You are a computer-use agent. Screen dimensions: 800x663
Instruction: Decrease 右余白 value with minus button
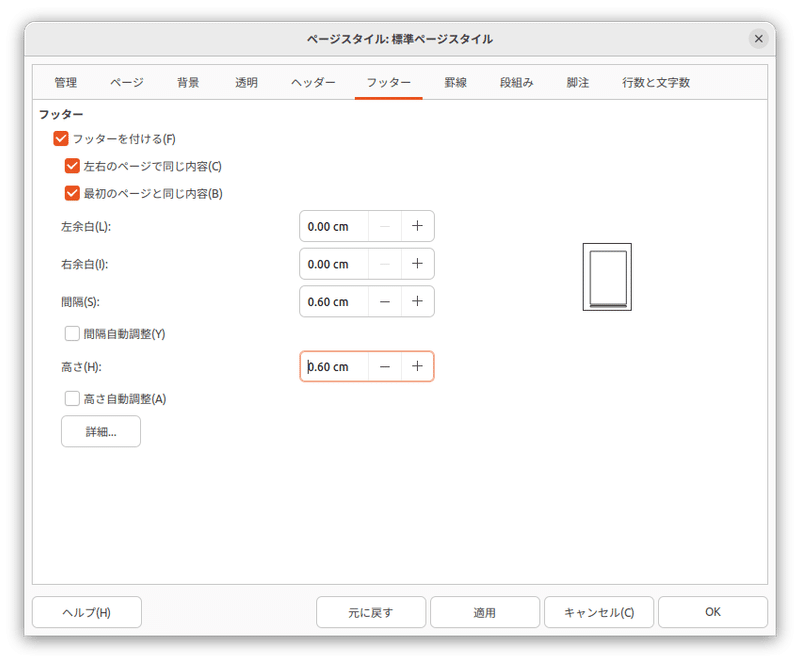tap(385, 264)
